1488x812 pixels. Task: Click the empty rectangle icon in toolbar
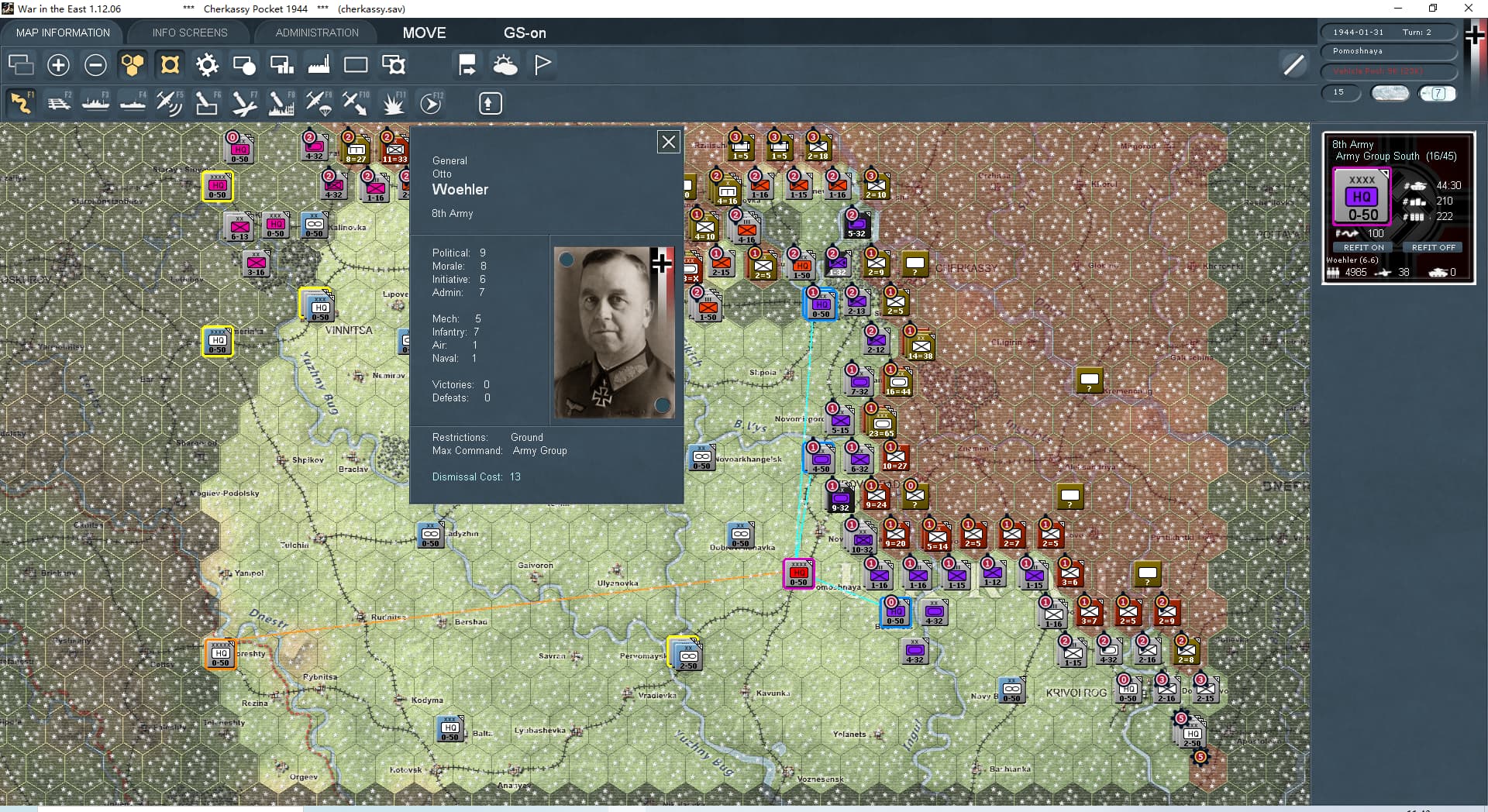click(356, 64)
